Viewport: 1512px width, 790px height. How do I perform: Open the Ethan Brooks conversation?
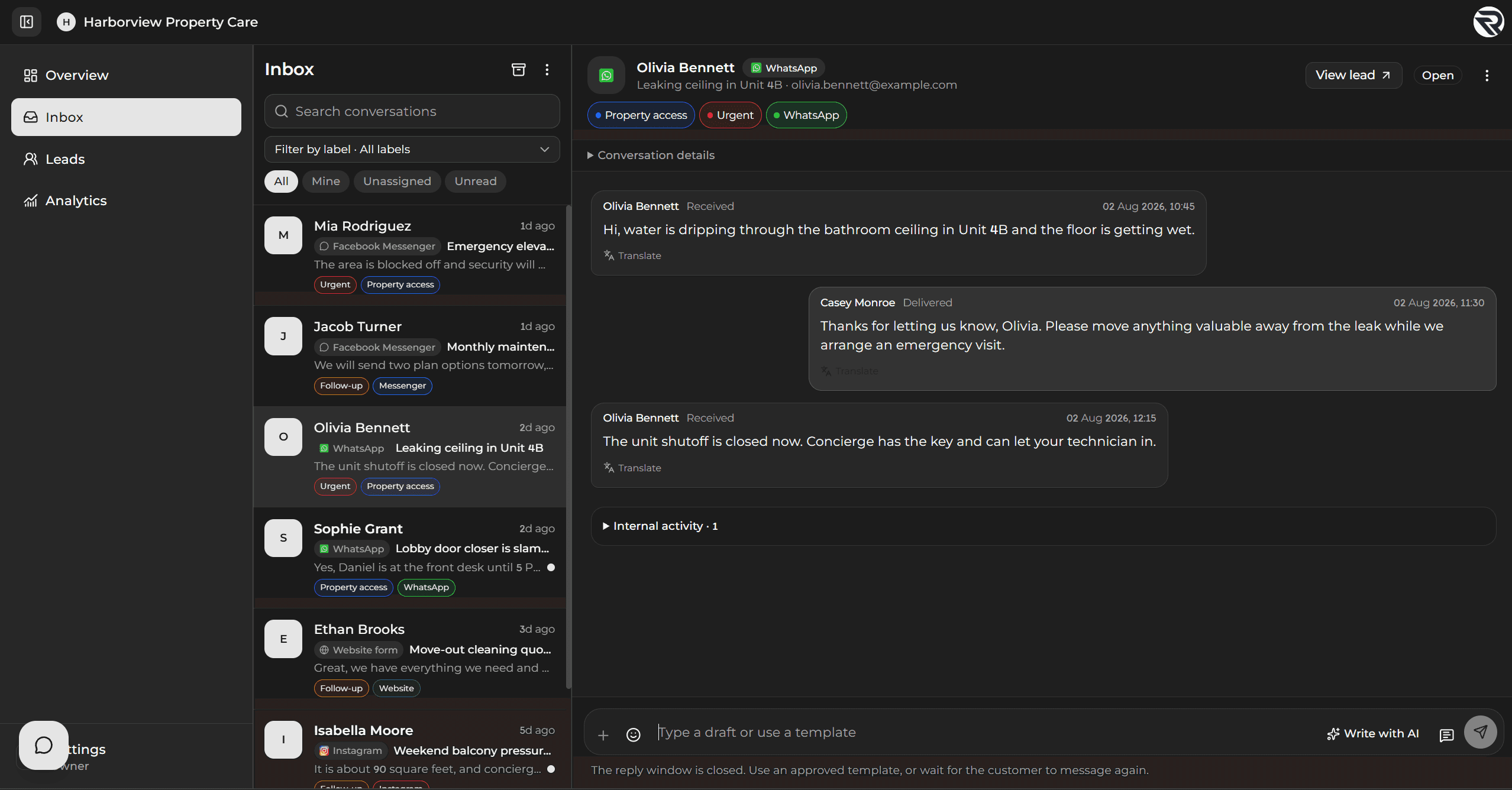410,658
